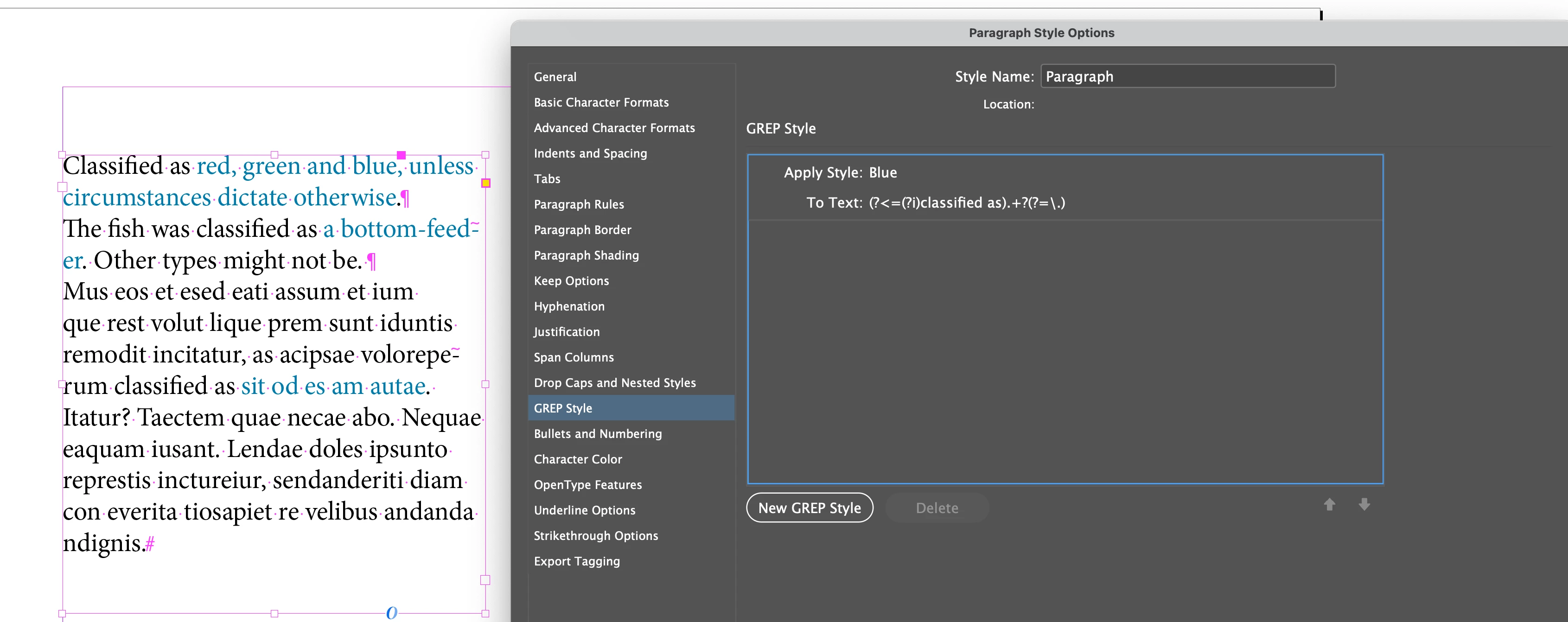The width and height of the screenshot is (1568, 622).
Task: Click the magenta out-port square on frame top
Action: pos(401,155)
